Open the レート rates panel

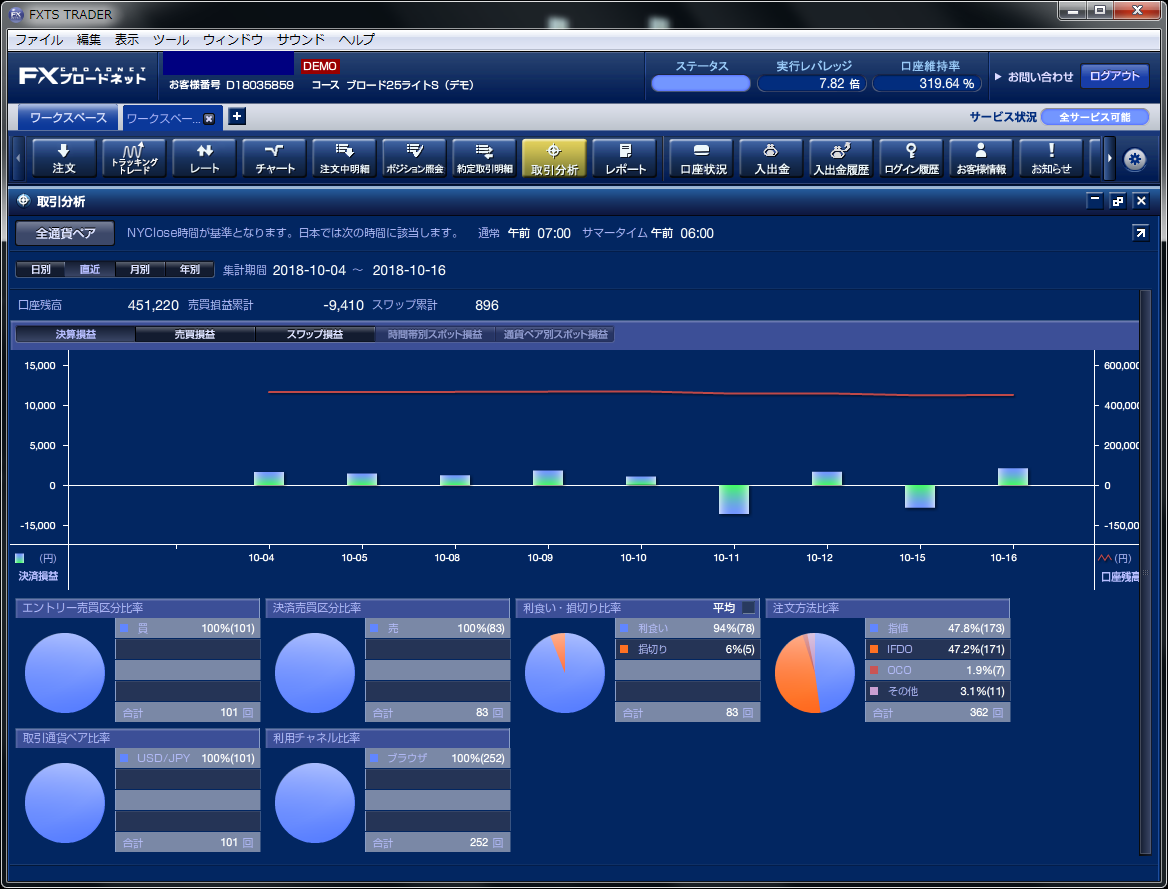pyautogui.click(x=204, y=158)
